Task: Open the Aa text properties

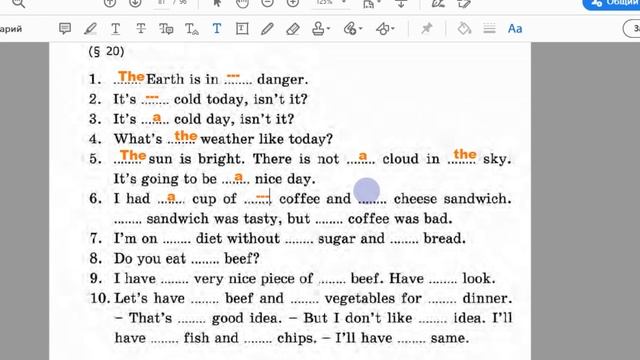Action: point(515,29)
